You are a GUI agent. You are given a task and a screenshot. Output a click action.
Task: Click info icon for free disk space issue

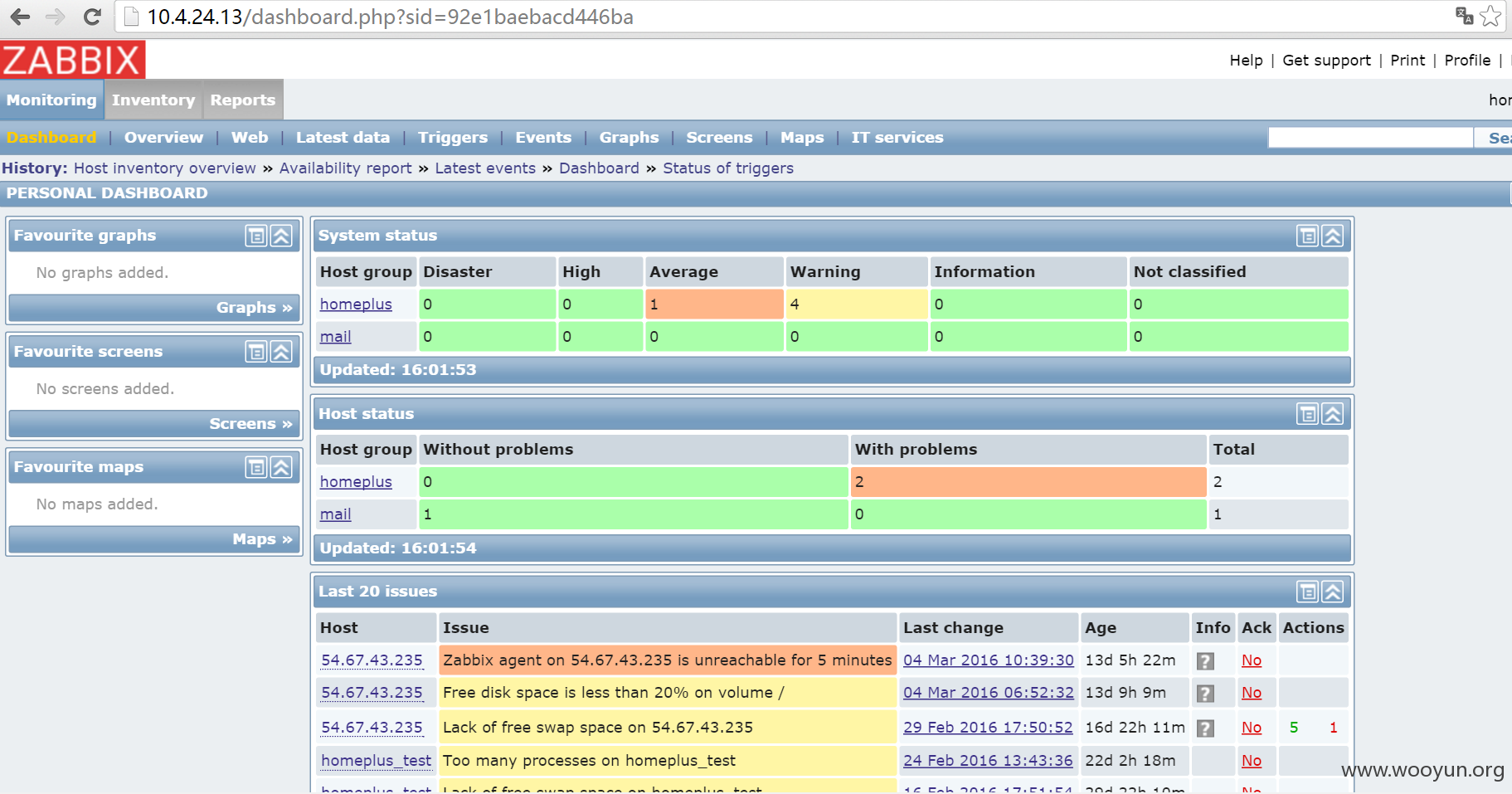(x=1205, y=694)
